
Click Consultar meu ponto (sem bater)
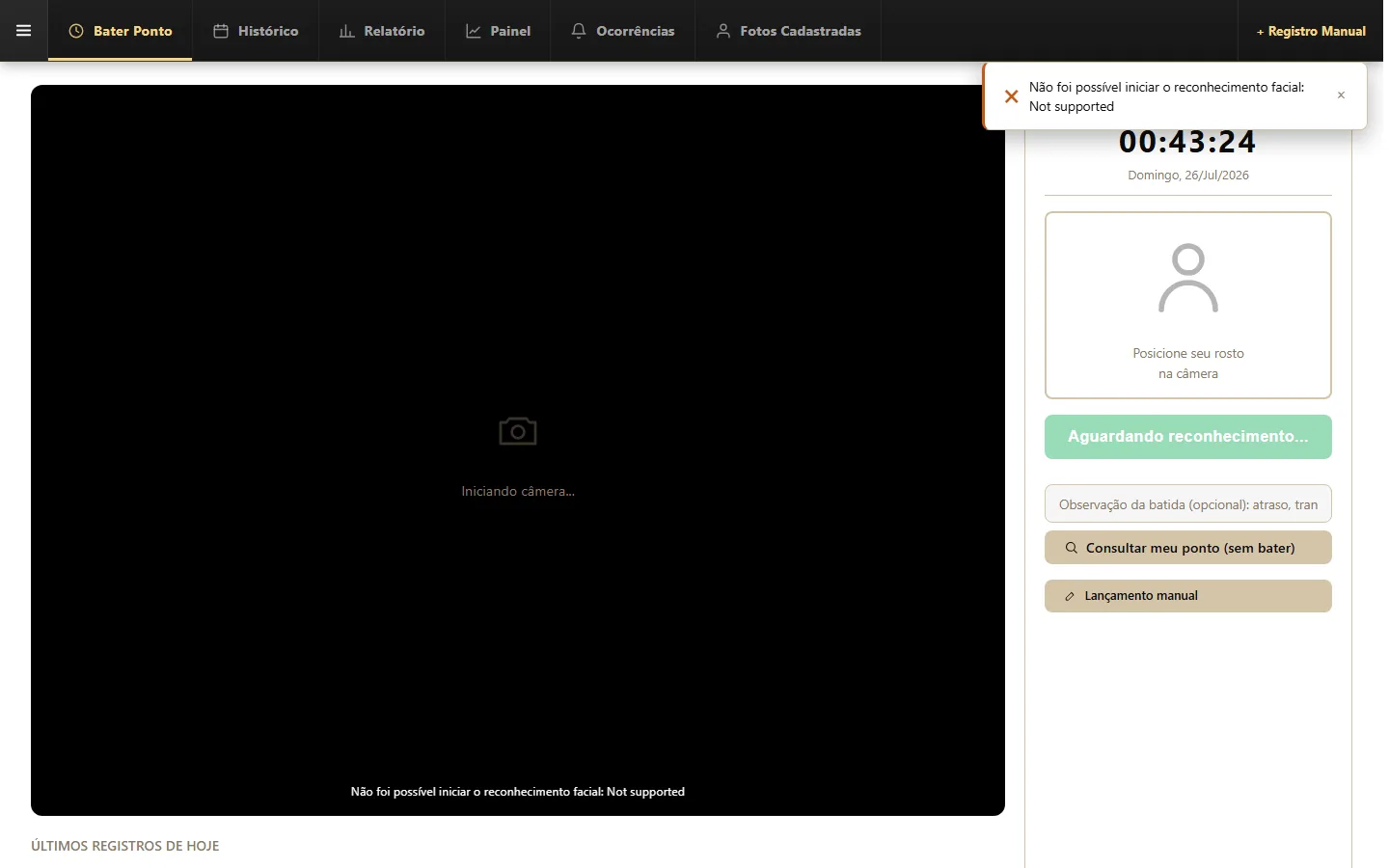coord(1188,548)
